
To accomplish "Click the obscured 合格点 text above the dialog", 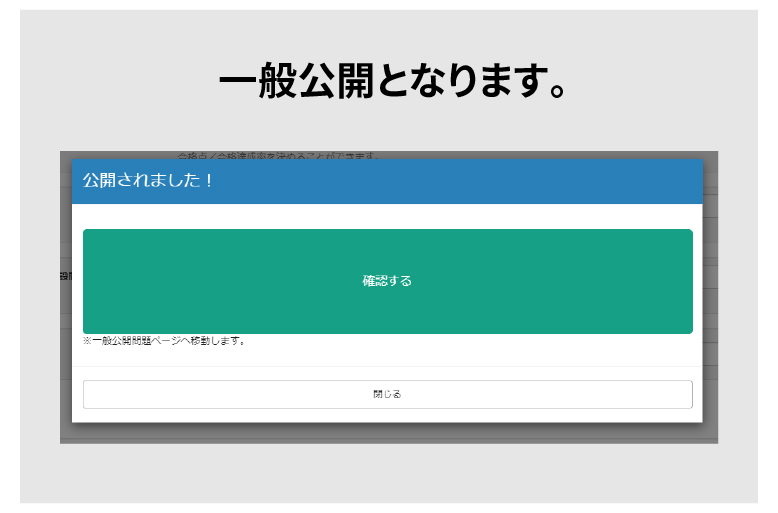I will [280, 156].
